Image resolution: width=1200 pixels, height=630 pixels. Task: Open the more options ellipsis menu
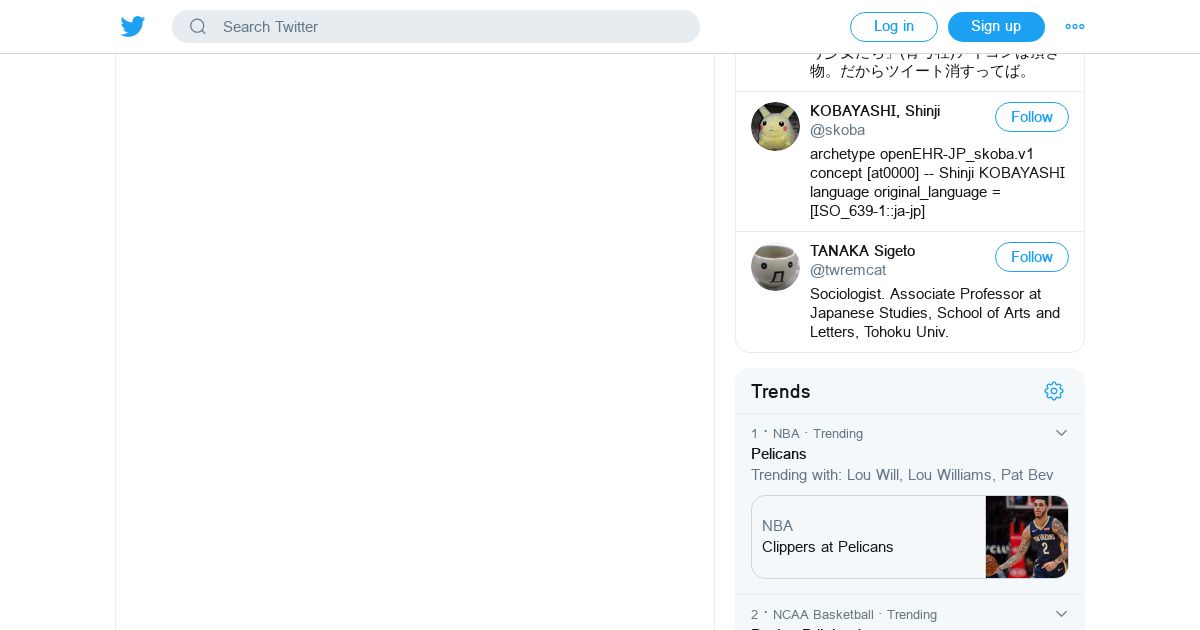(x=1075, y=27)
